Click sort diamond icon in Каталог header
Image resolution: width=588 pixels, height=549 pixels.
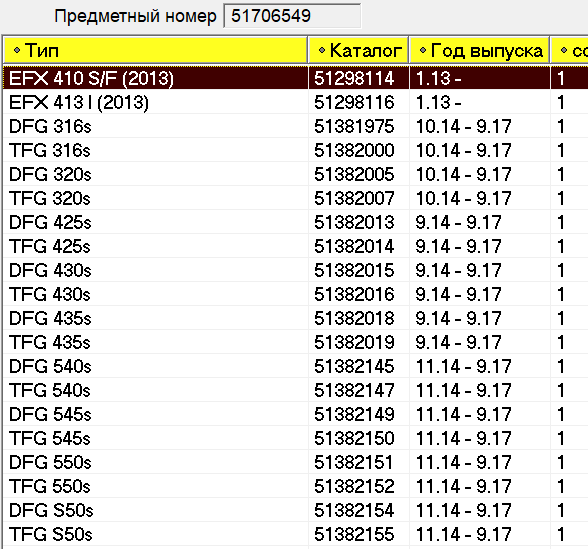tap(321, 50)
